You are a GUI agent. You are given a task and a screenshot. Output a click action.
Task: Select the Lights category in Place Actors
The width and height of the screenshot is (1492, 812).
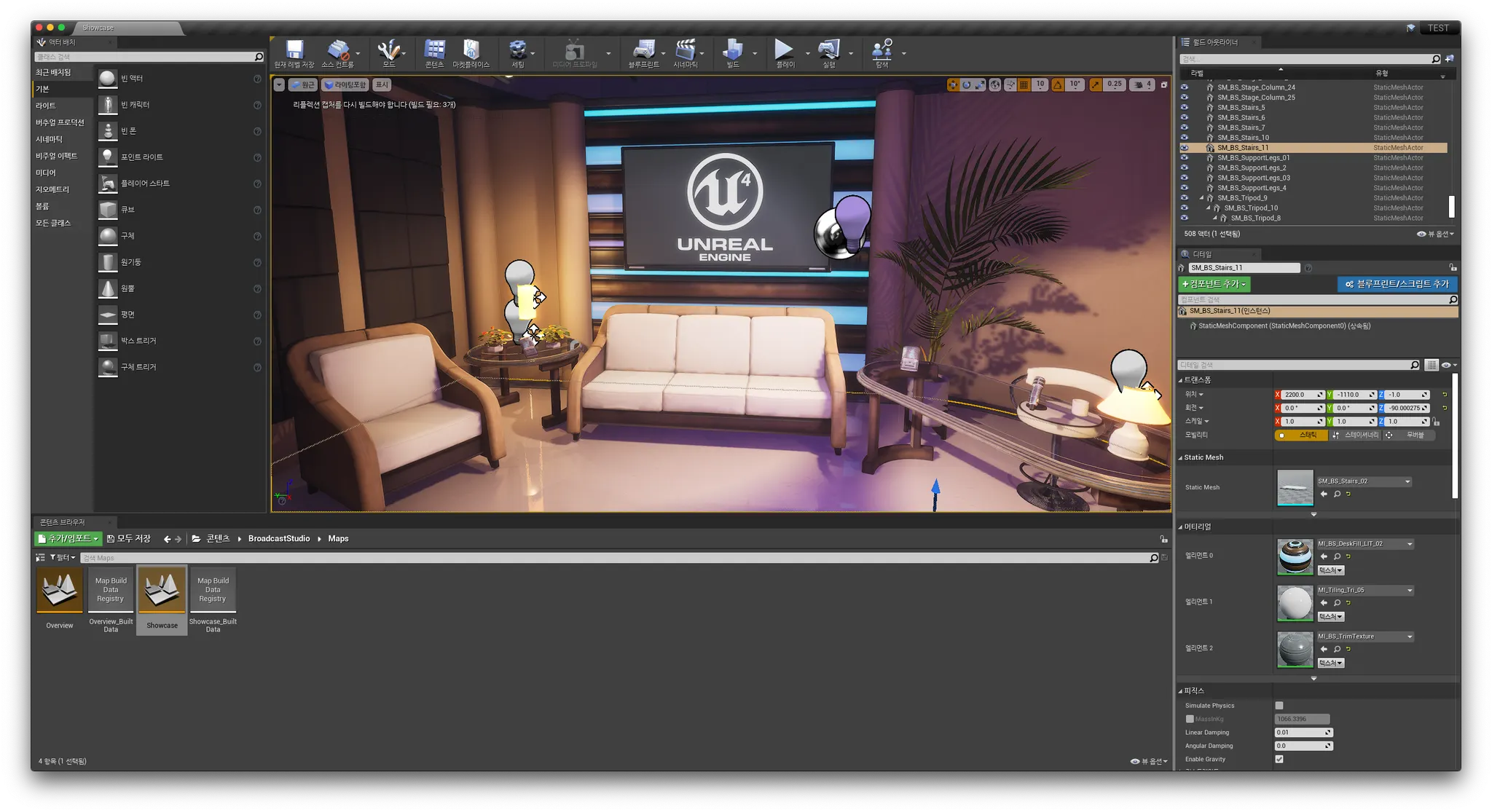(46, 106)
